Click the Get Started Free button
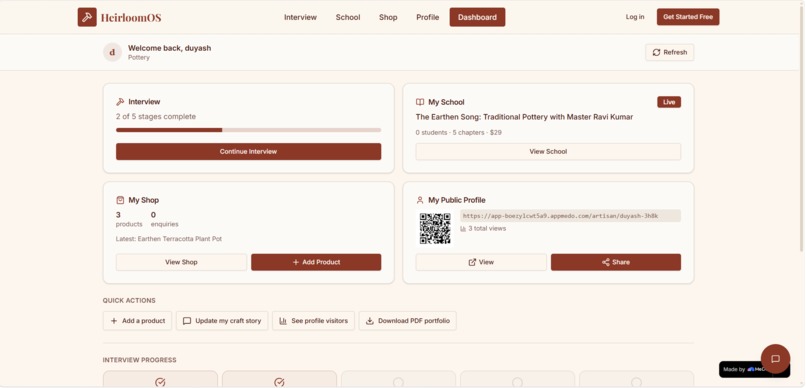806x388 pixels. click(x=688, y=17)
